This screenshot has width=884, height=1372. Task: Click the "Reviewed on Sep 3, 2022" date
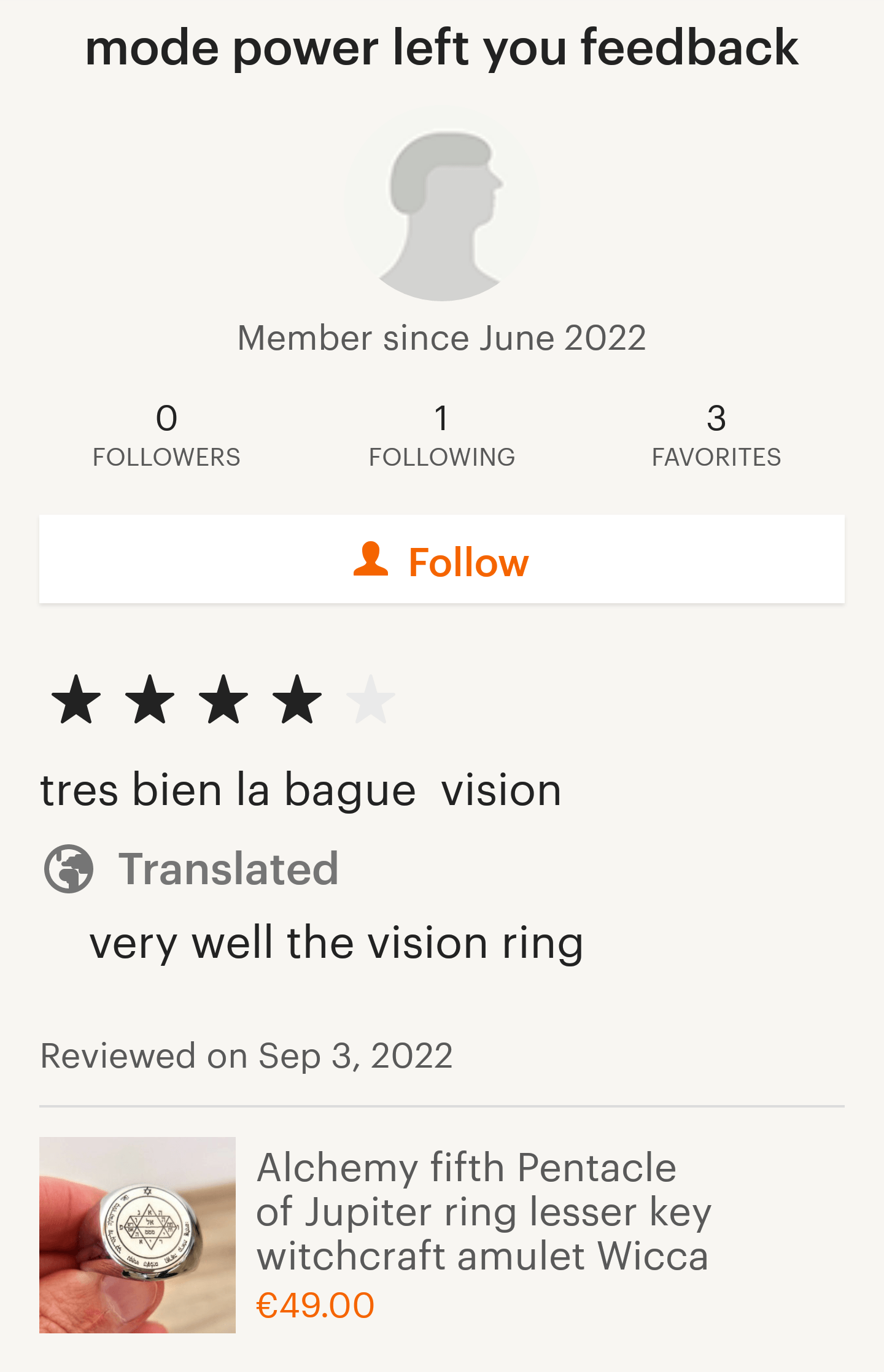coord(246,1056)
